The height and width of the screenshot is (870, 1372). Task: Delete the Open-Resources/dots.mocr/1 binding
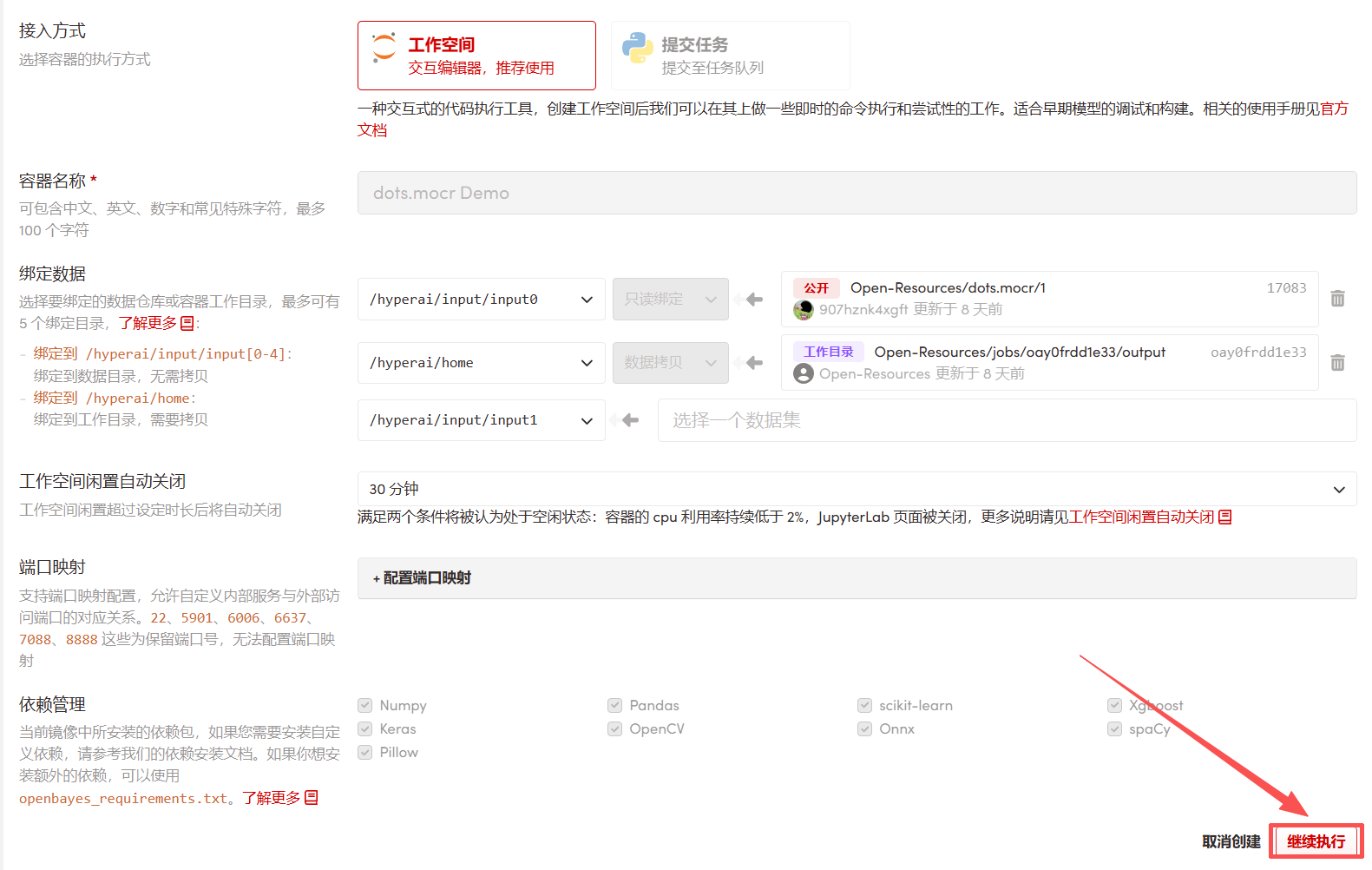tap(1337, 299)
